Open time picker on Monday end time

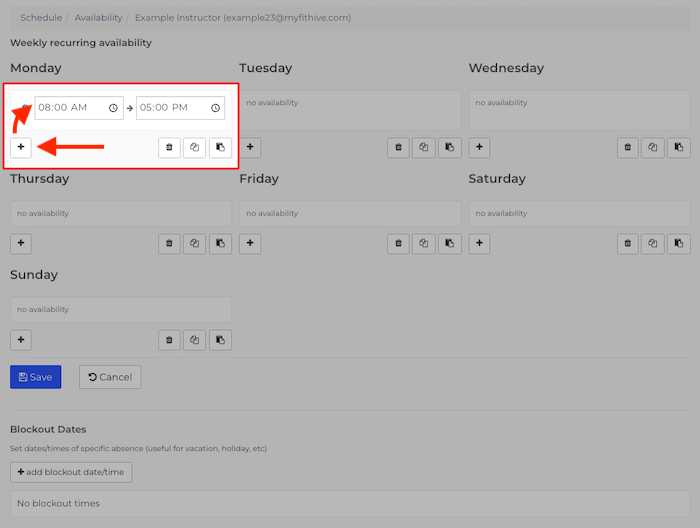pos(215,108)
